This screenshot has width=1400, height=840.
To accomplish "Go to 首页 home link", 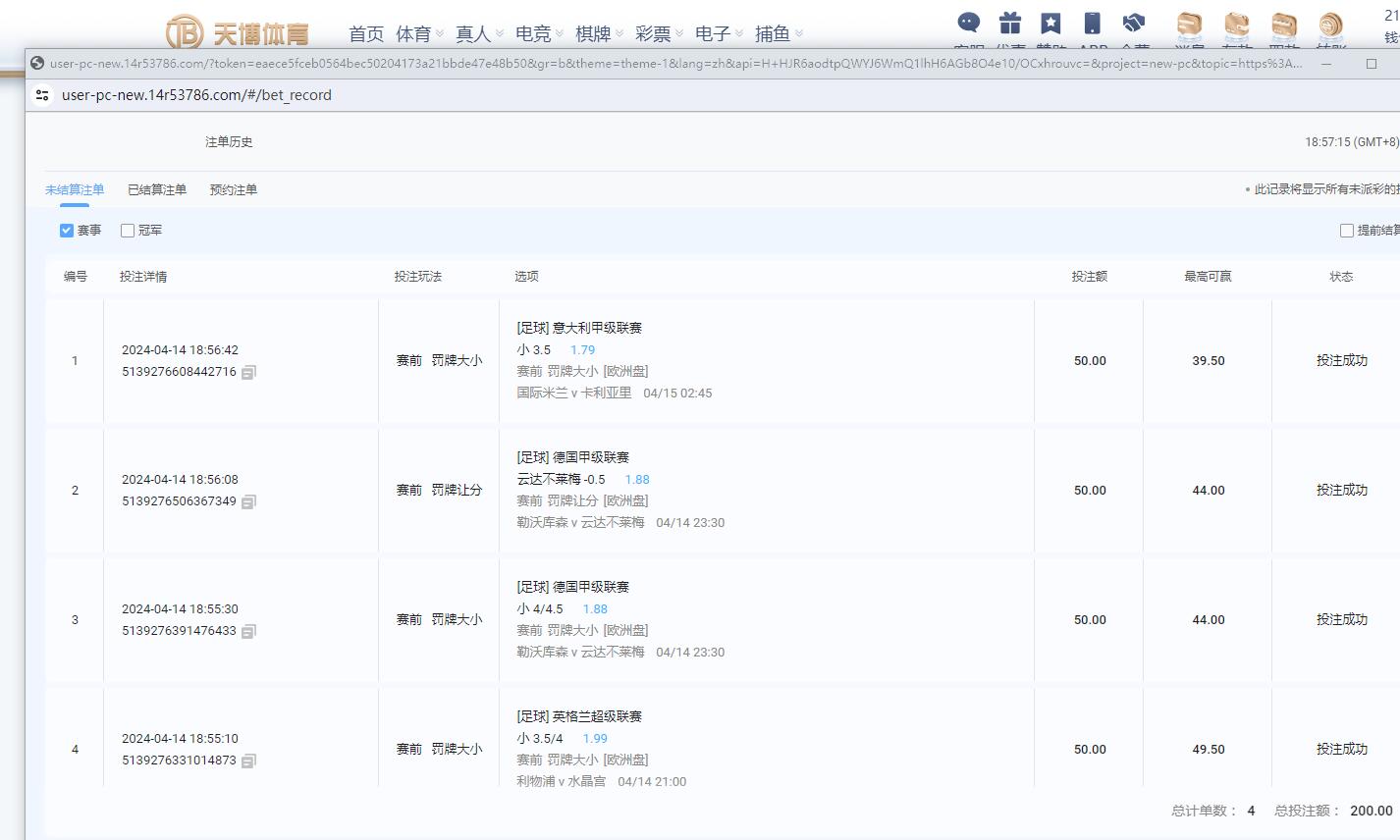I will point(366,34).
